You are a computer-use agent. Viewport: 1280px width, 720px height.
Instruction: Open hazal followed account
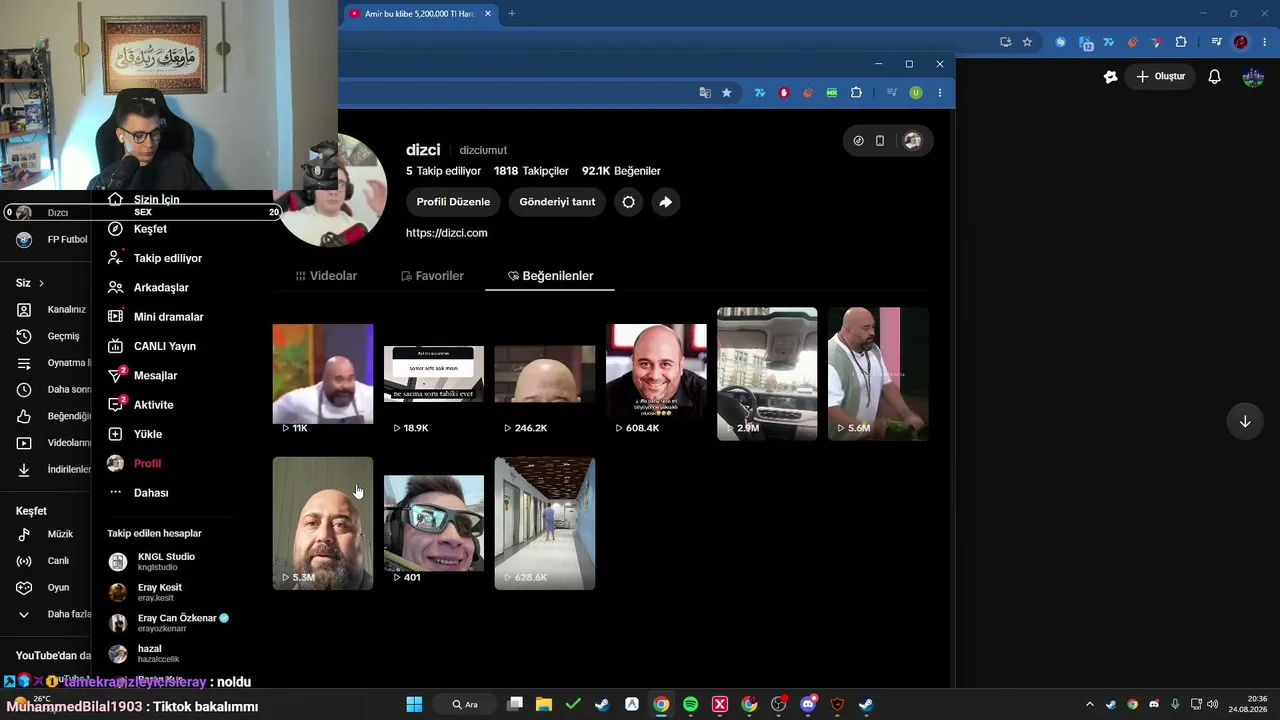point(144,654)
